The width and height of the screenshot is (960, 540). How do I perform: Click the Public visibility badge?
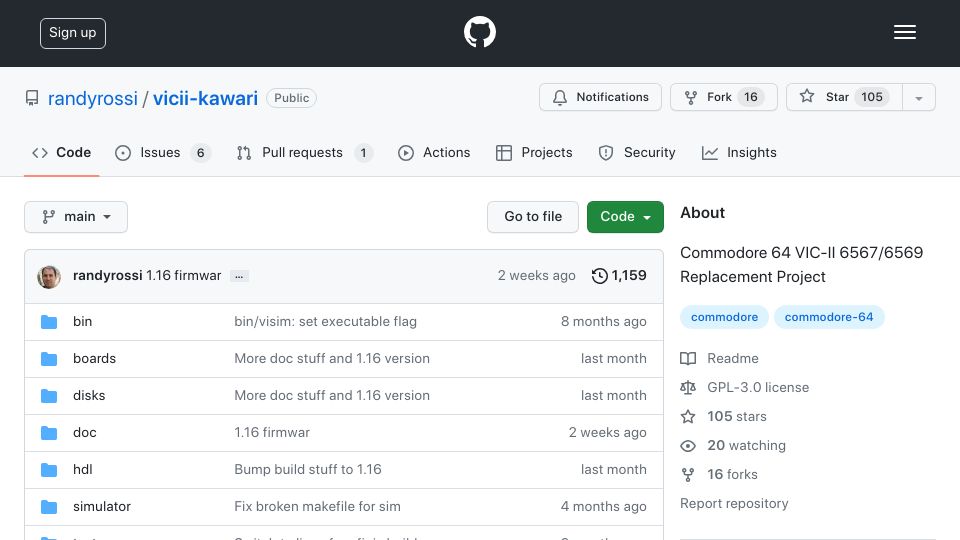[291, 98]
